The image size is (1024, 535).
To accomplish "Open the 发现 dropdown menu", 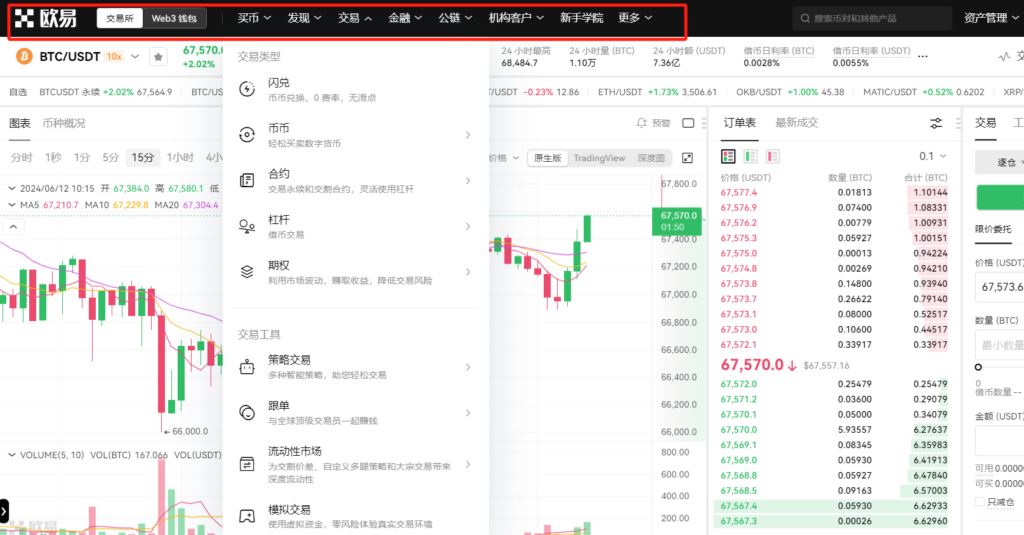I will [x=304, y=18].
